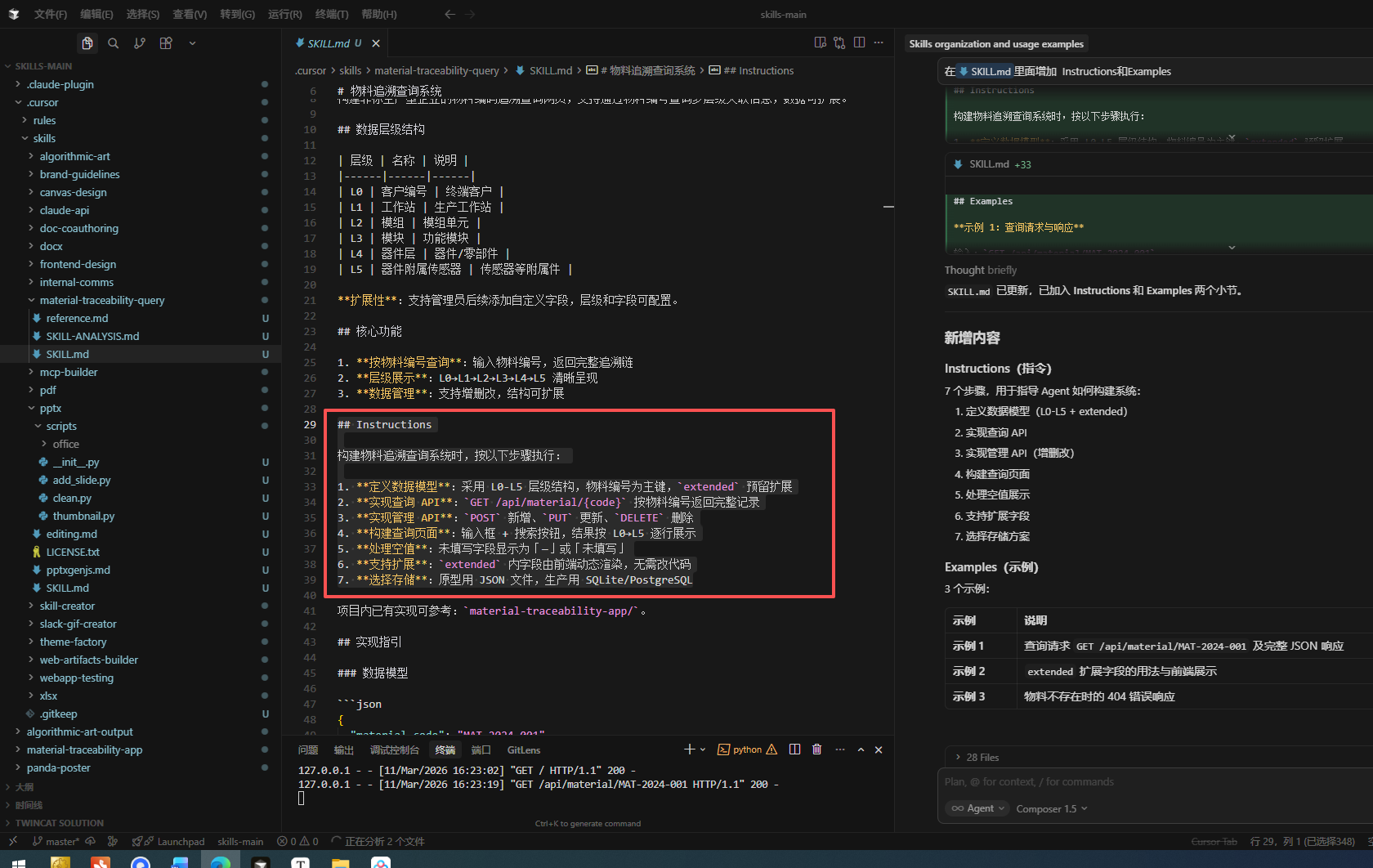Open markdown preview to the side
Screen dimensions: 1373x868
(820, 43)
